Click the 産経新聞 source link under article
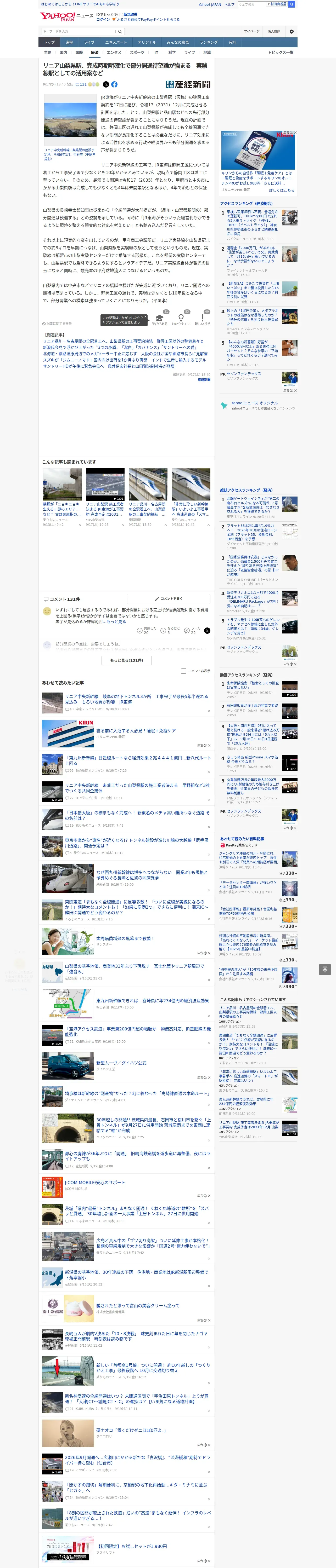Screen dimensions: 336x1568 tap(204, 380)
